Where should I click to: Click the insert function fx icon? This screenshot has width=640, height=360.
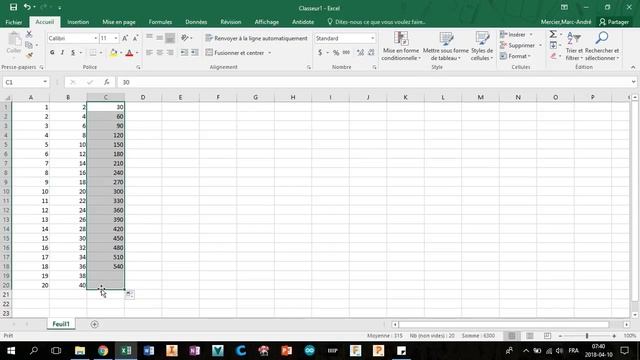point(107,82)
